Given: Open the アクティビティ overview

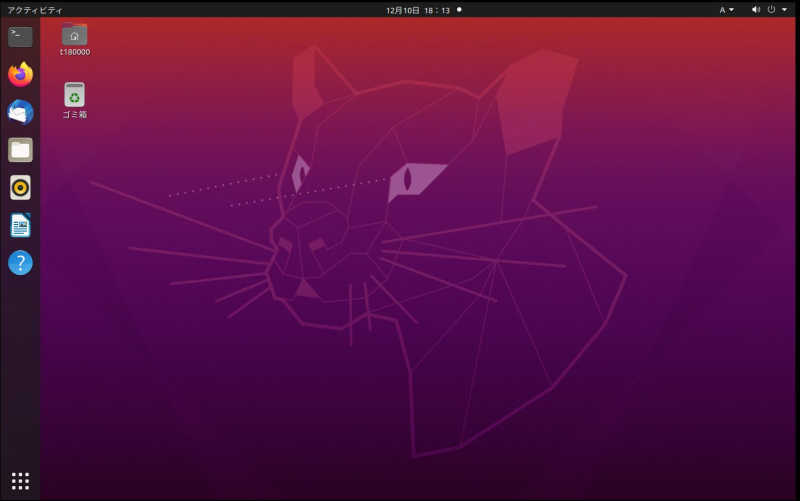Looking at the screenshot, I should point(35,10).
